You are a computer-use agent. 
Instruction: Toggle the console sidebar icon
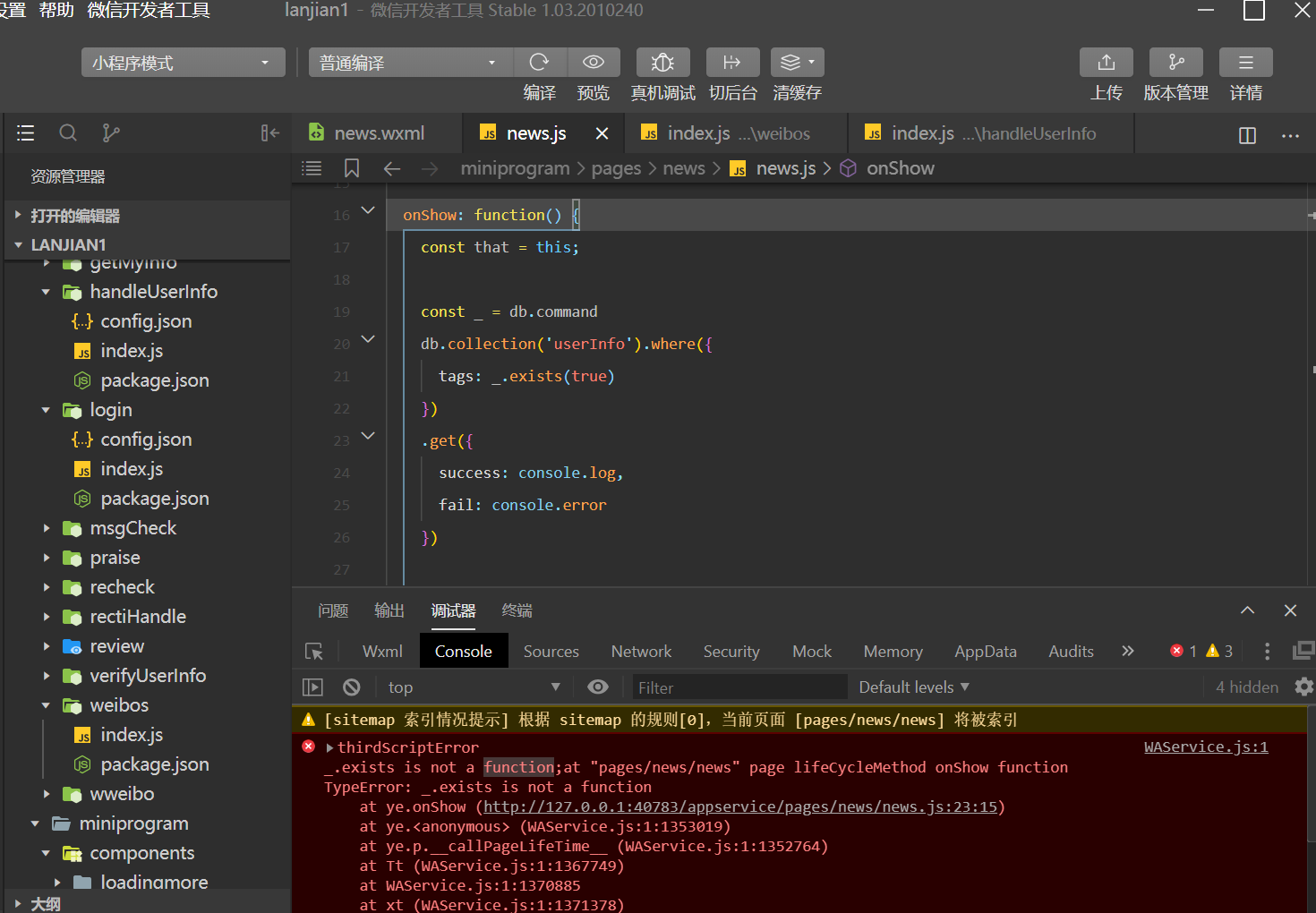312,687
